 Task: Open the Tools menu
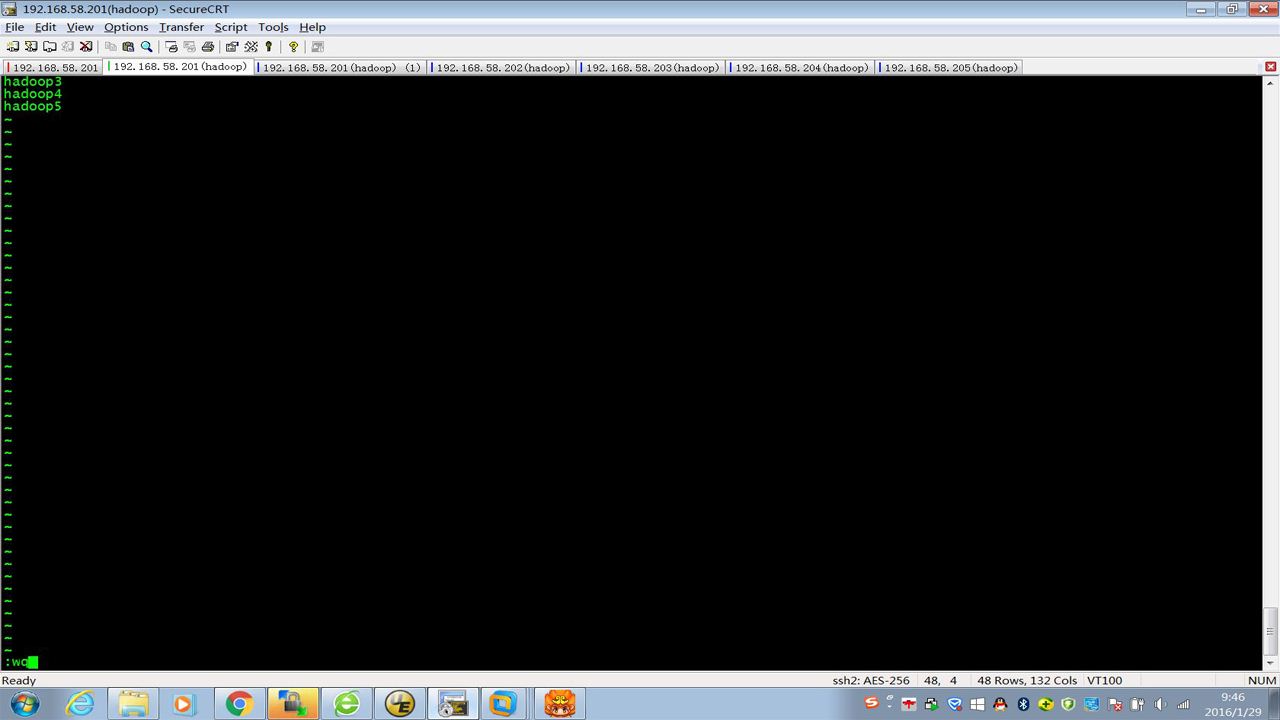tap(273, 27)
